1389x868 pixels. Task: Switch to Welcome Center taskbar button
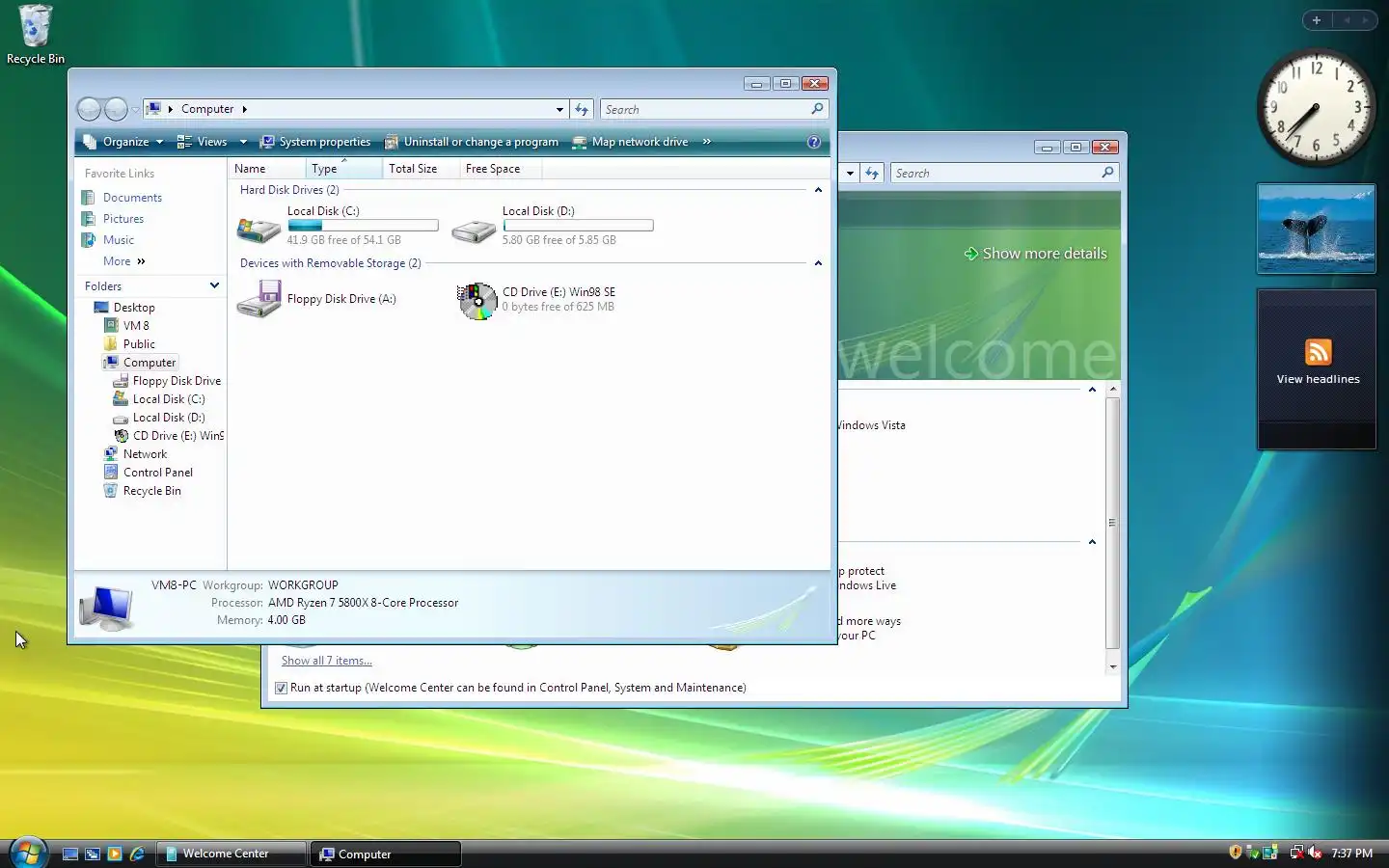click(231, 854)
